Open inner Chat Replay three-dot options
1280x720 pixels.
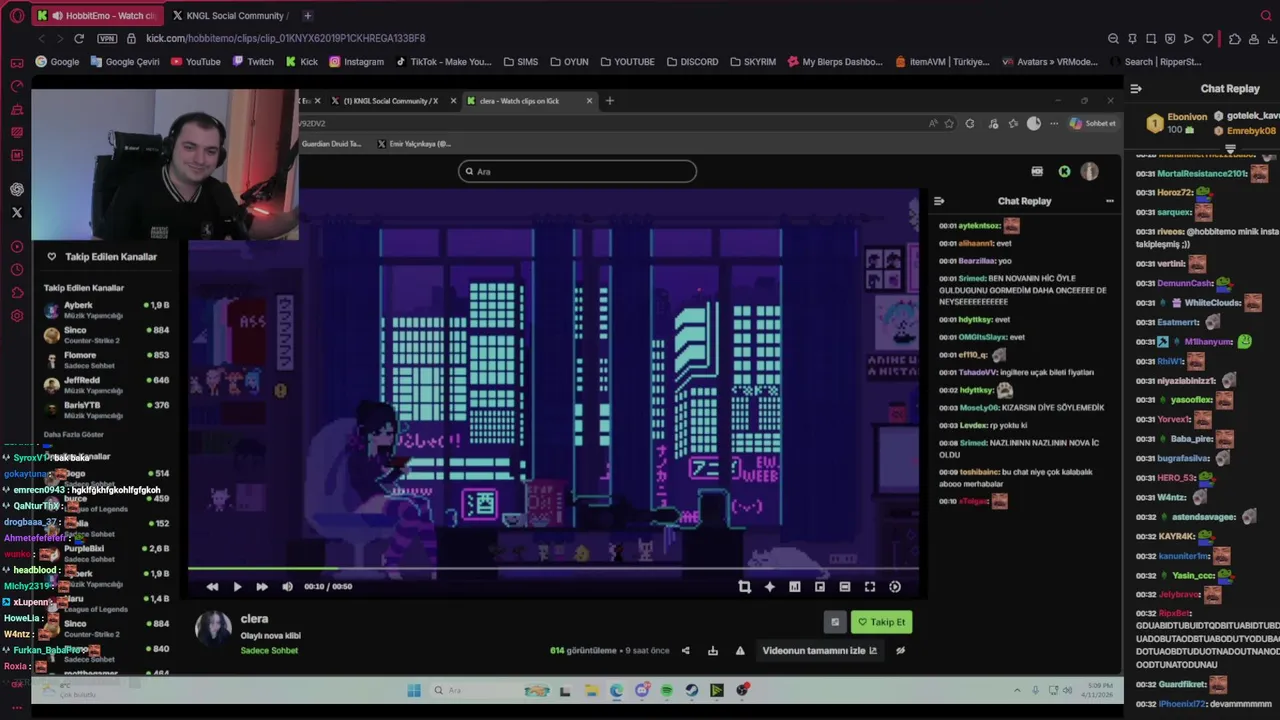tap(1109, 201)
